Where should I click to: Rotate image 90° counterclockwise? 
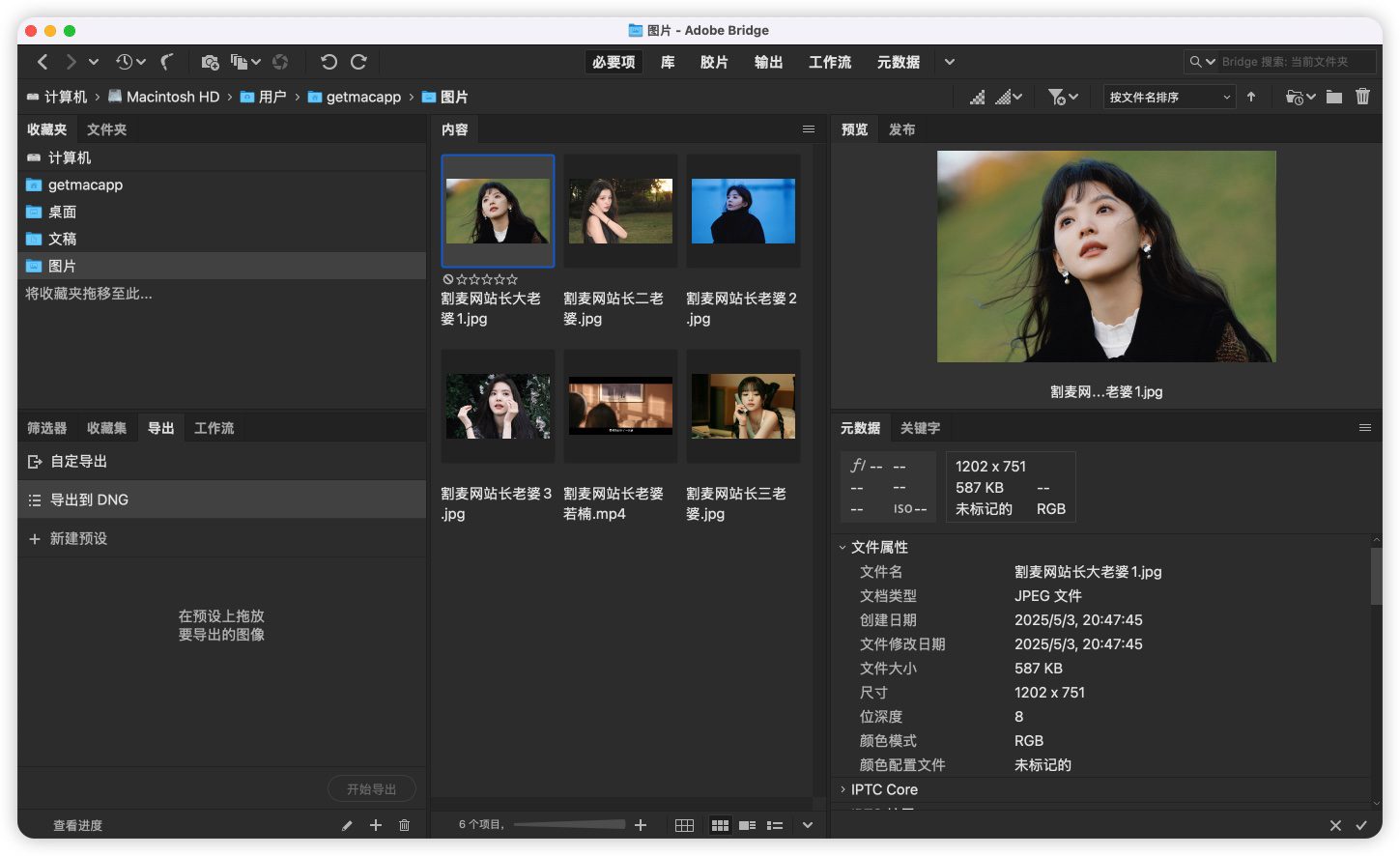tap(329, 62)
